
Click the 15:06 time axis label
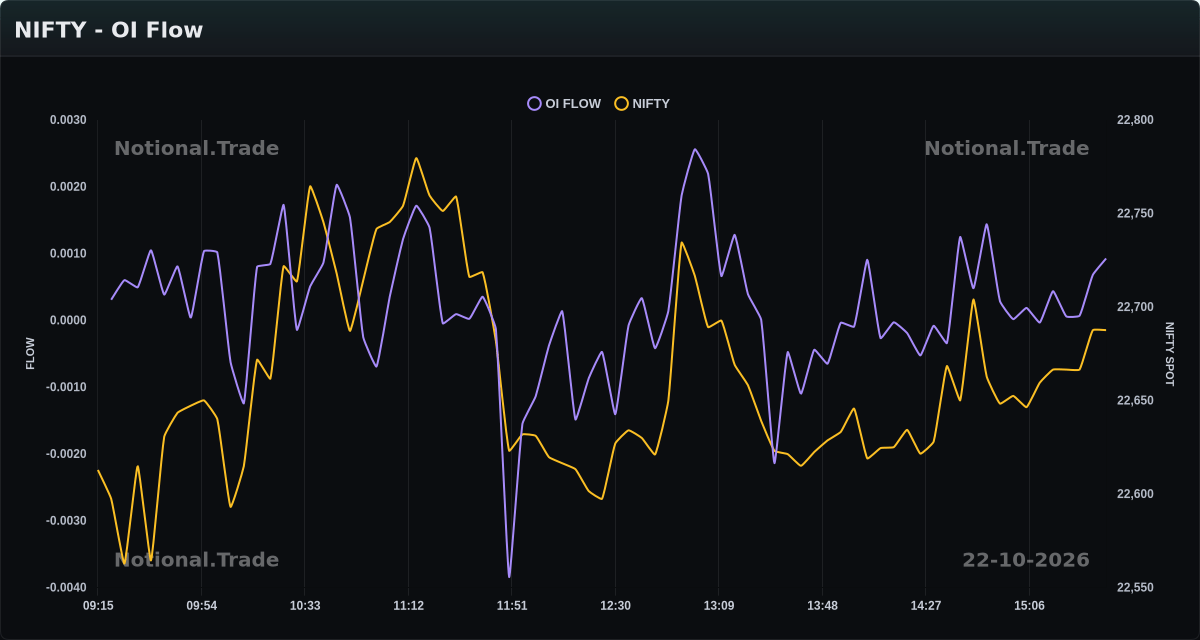pos(1029,606)
